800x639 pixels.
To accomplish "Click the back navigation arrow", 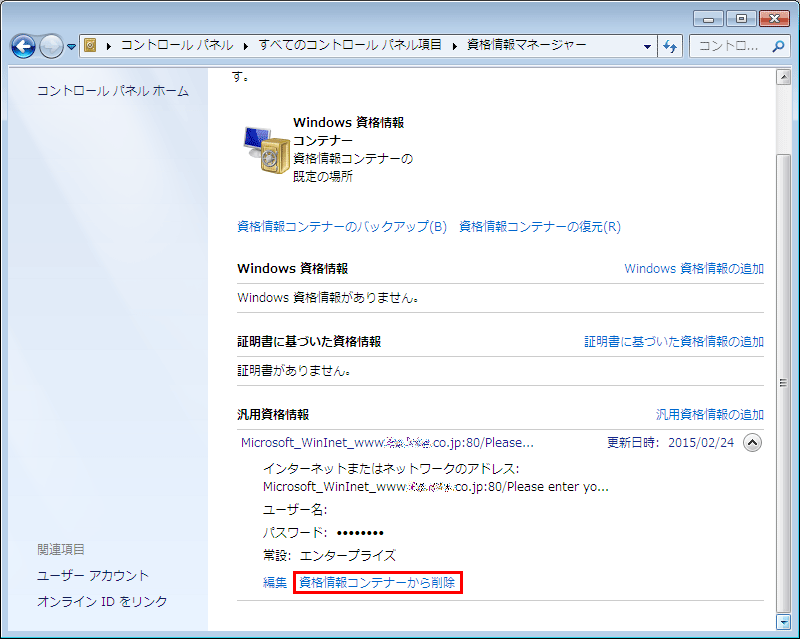I will coord(22,46).
